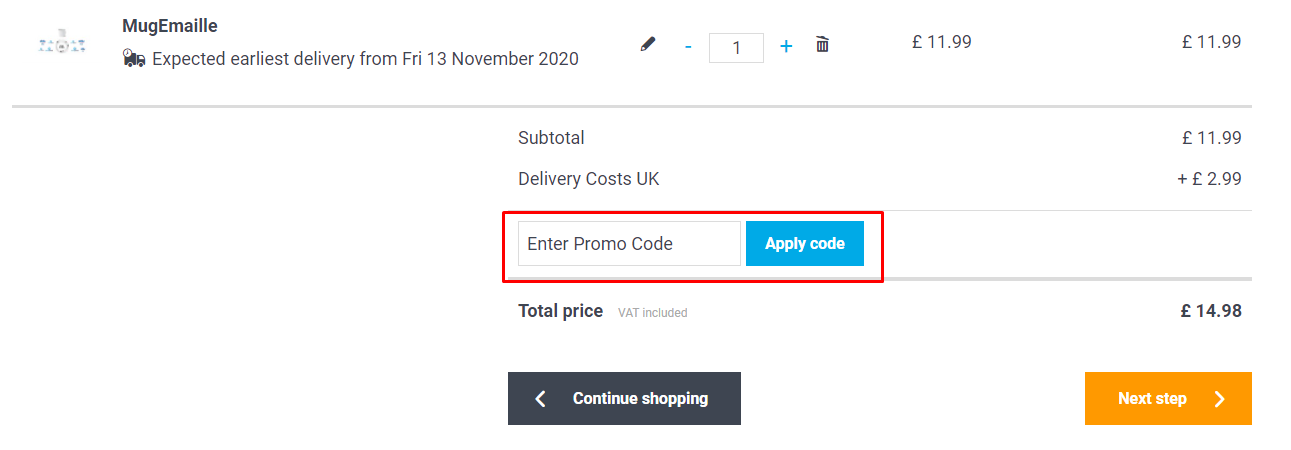
Task: Remove MugEmaille using the trash can icon
Action: pos(822,45)
